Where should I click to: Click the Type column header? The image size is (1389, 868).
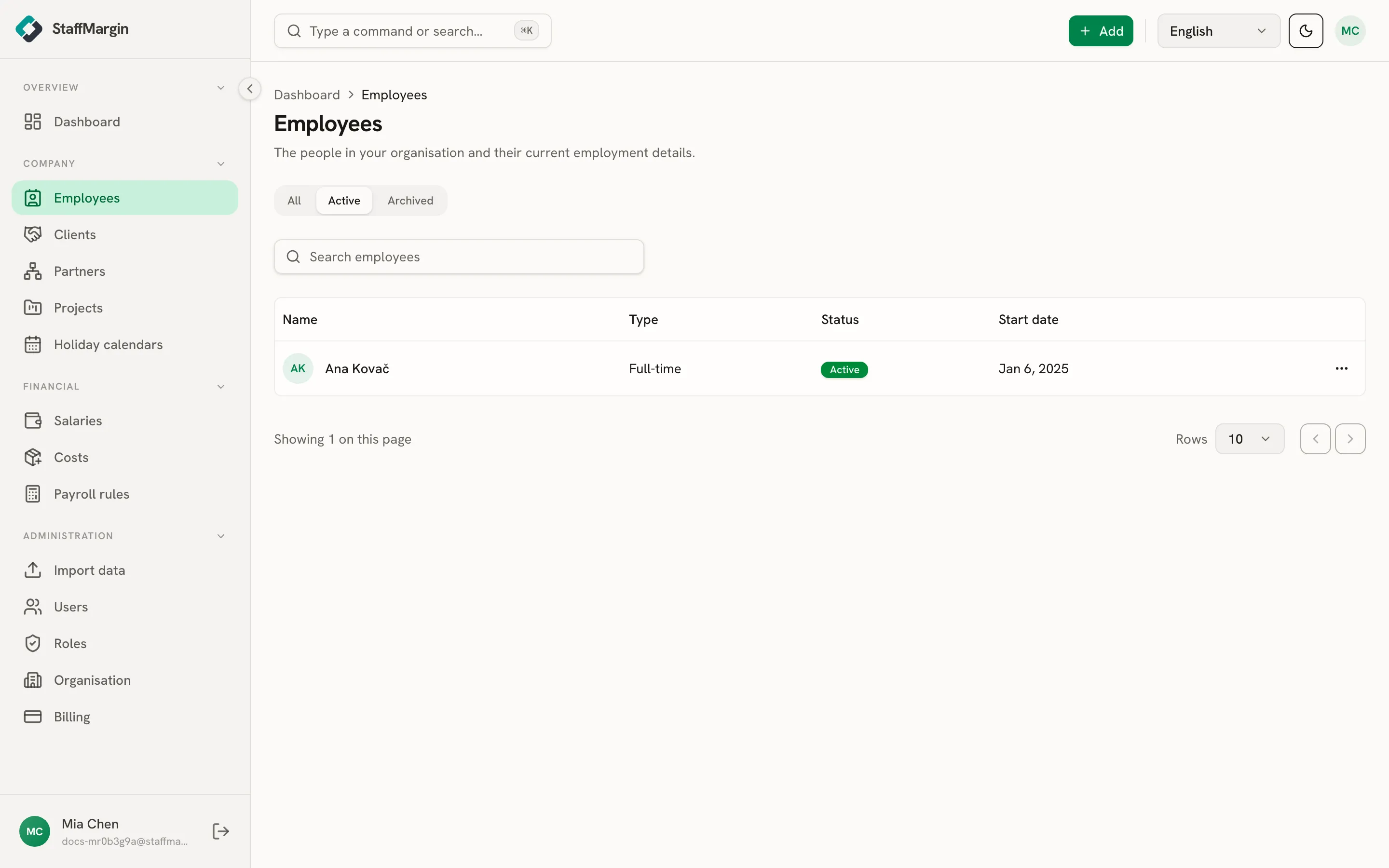[x=643, y=320]
